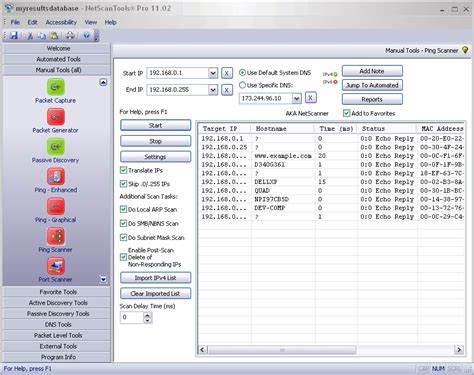Toggle Do Subnet Mask Scan checkbox
Viewport: 474px width, 375px height.
123,237
